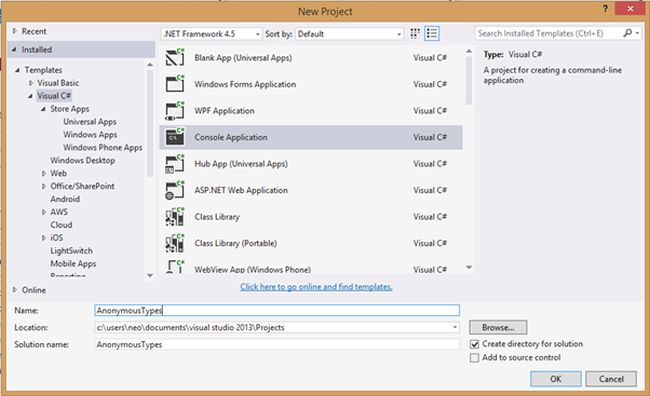Image resolution: width=650 pixels, height=396 pixels.
Task: Click the Browse... button
Action: tap(498, 327)
